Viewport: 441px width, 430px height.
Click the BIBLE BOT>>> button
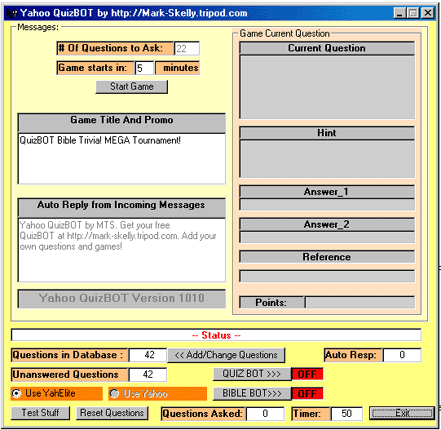pyautogui.click(x=252, y=394)
